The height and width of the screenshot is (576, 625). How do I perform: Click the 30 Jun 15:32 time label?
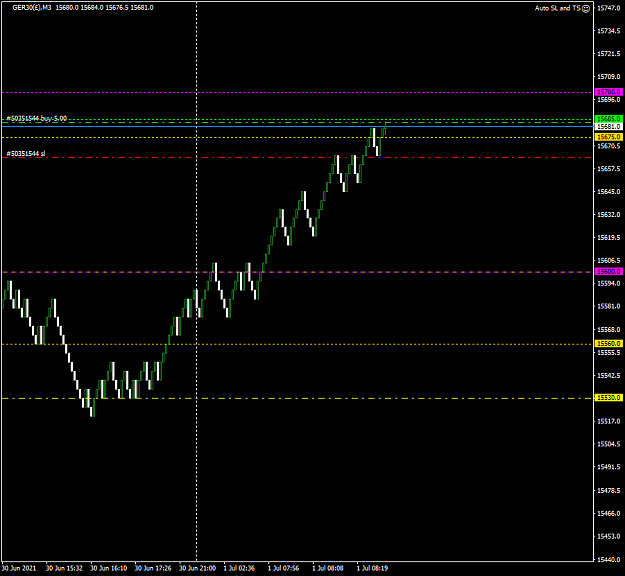[x=64, y=568]
